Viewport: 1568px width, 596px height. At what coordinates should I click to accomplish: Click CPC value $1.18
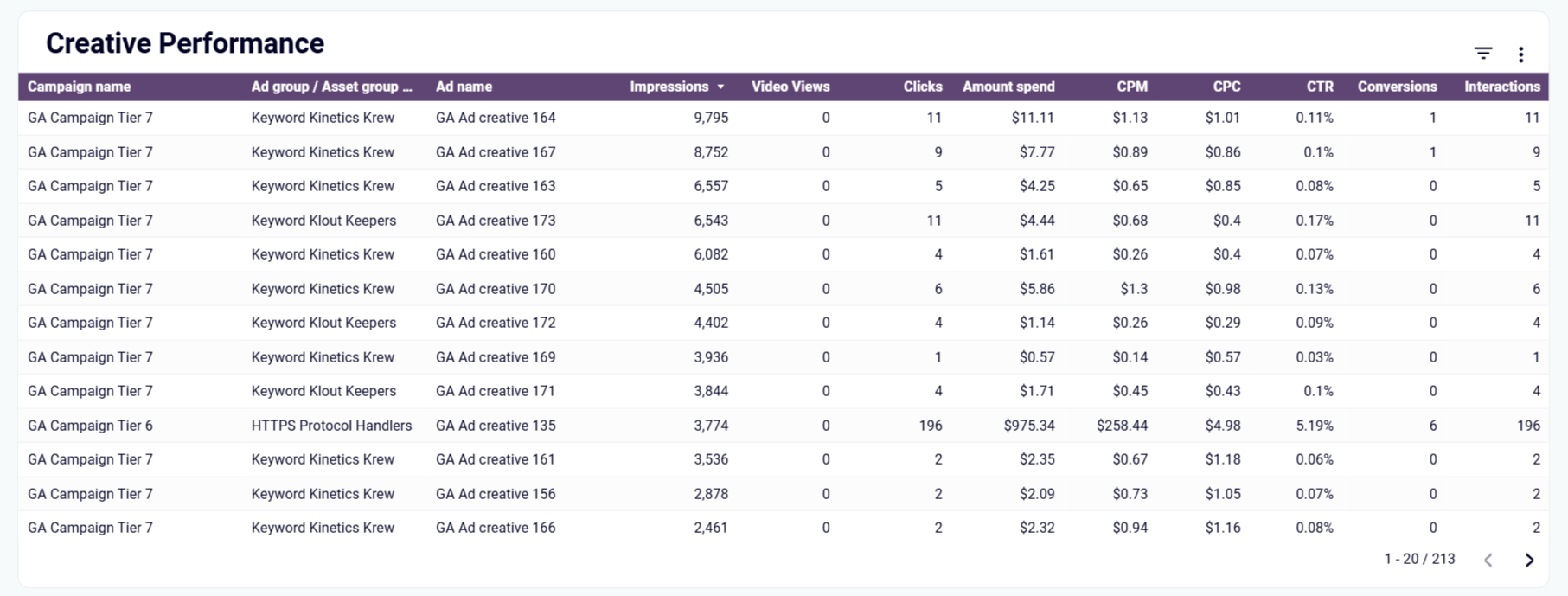pyautogui.click(x=1223, y=459)
